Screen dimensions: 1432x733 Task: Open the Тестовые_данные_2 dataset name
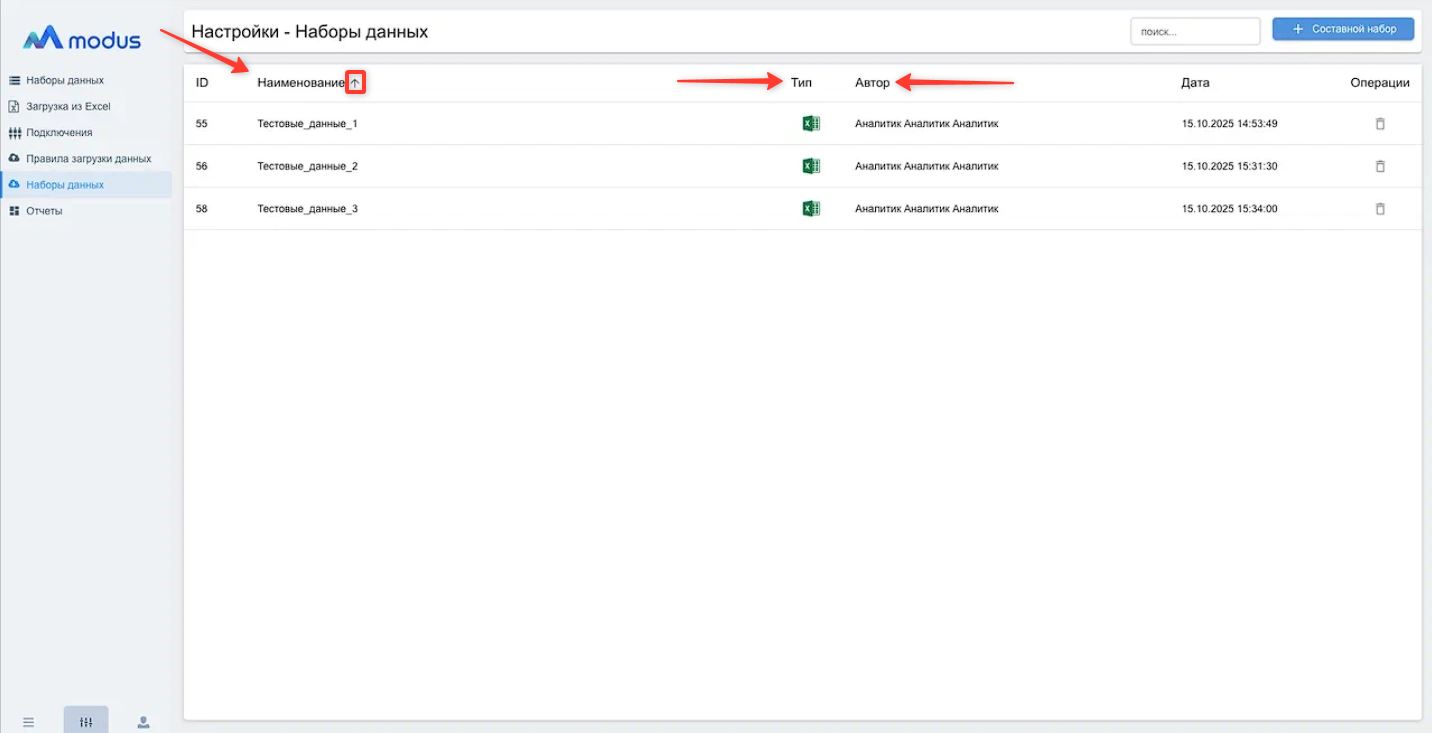[x=307, y=166]
